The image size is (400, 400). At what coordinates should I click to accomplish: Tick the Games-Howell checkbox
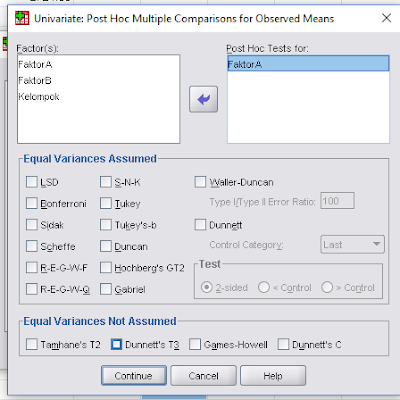point(195,344)
